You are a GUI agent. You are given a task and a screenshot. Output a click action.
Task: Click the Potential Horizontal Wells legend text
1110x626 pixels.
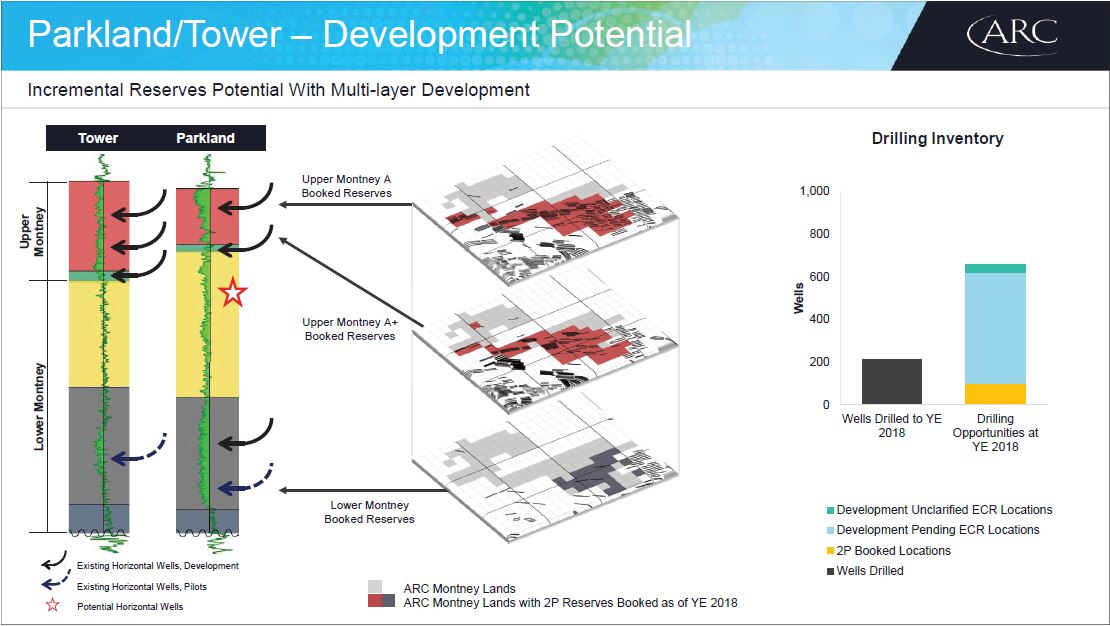[x=130, y=607]
